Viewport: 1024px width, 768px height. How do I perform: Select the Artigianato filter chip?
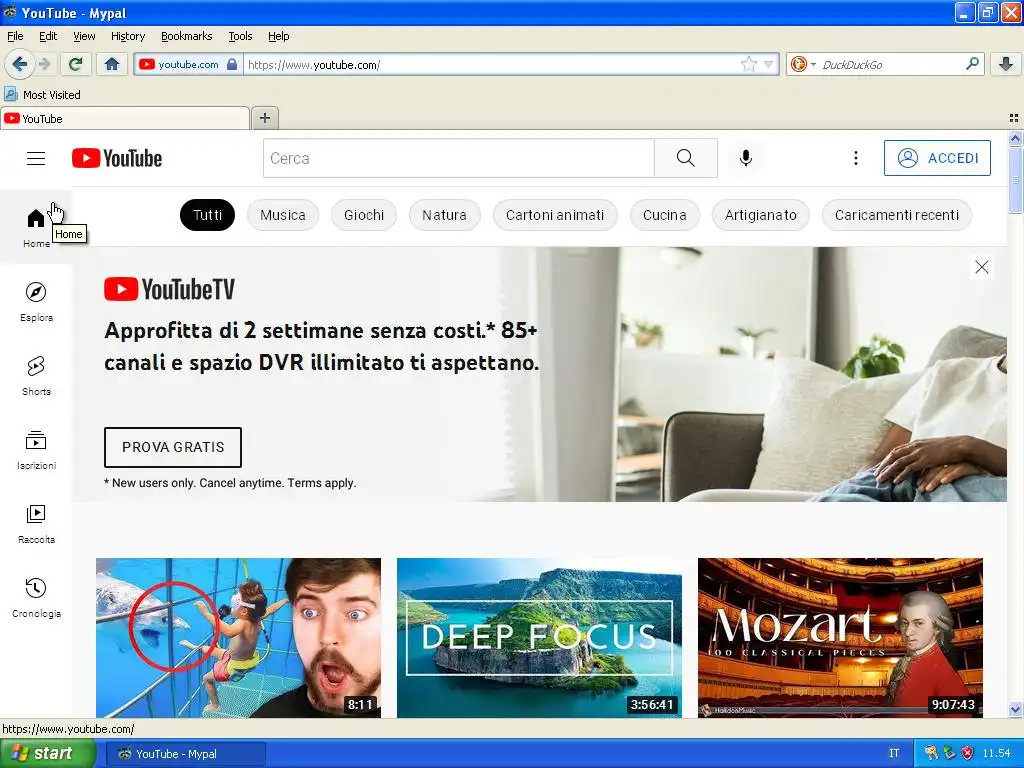(x=761, y=215)
